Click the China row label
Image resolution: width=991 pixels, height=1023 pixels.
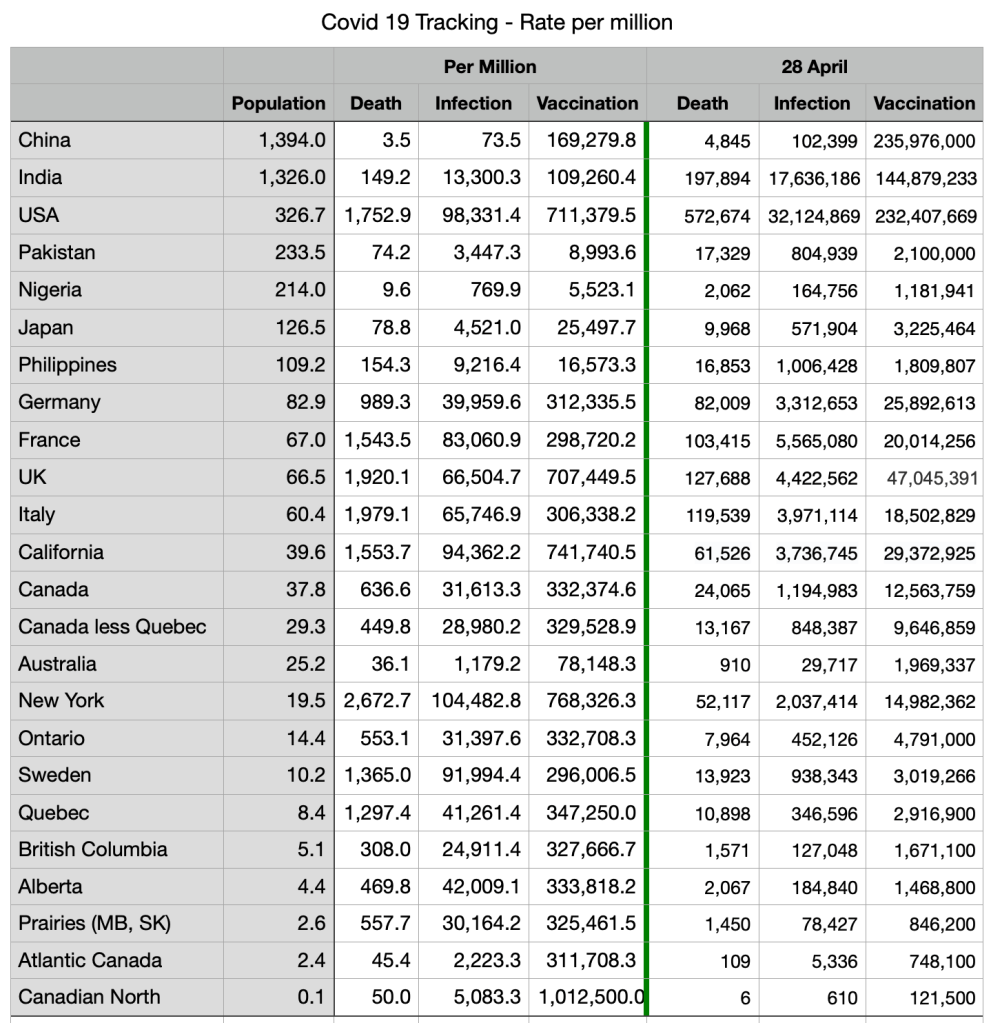point(45,140)
